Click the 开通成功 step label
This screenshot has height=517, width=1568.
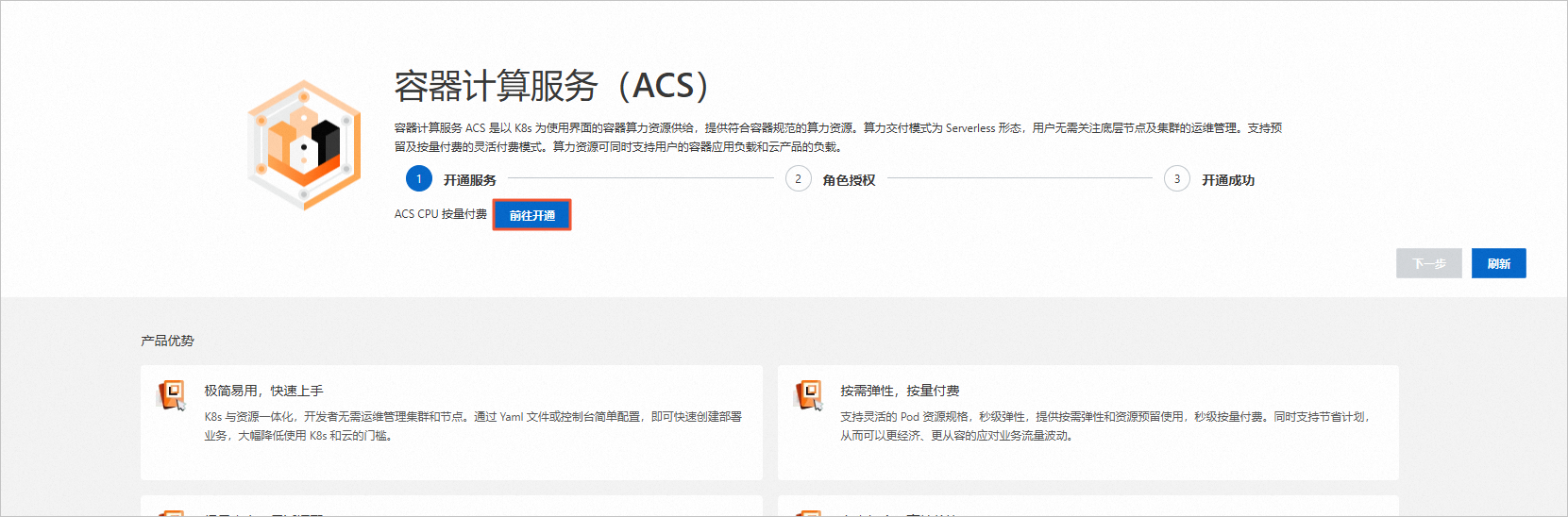click(1227, 179)
